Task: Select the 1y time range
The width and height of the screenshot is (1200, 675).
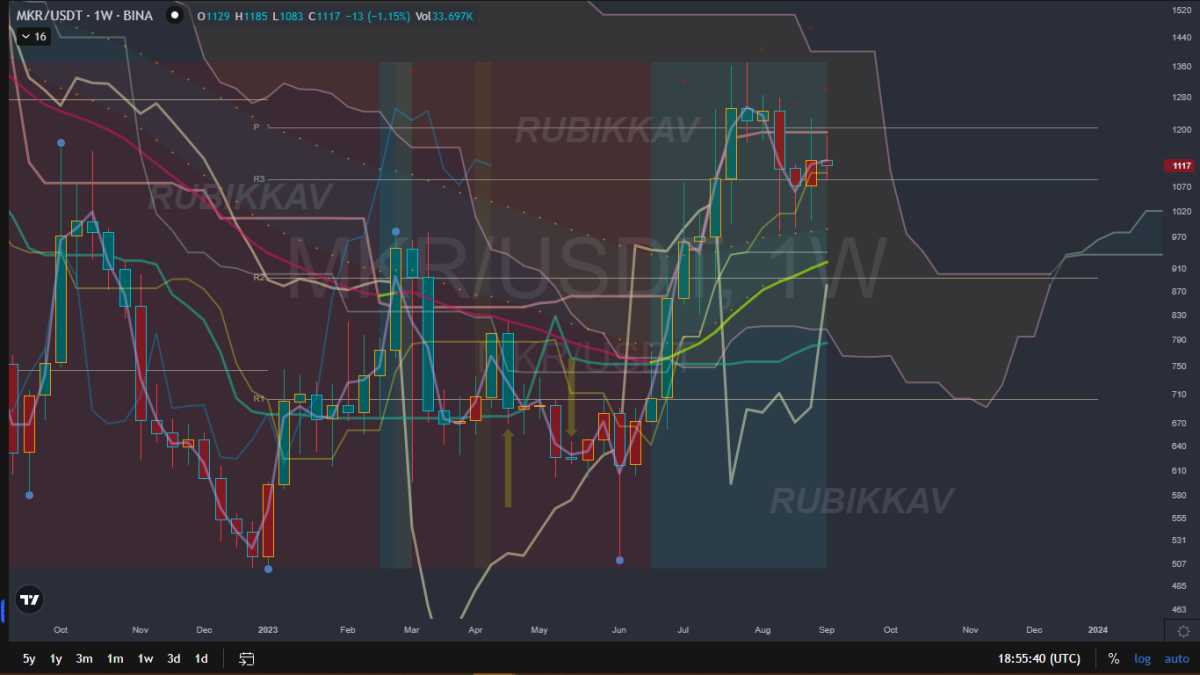Action: [57, 659]
